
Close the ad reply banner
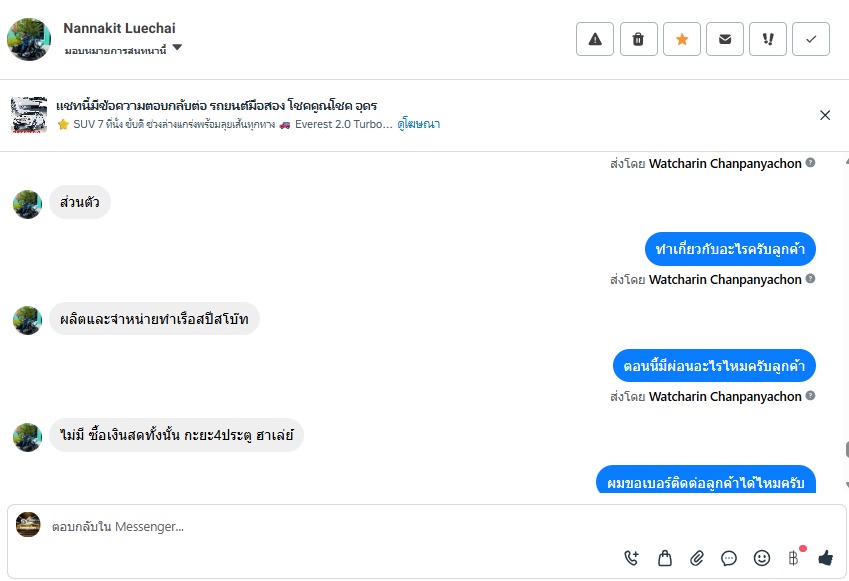click(825, 115)
